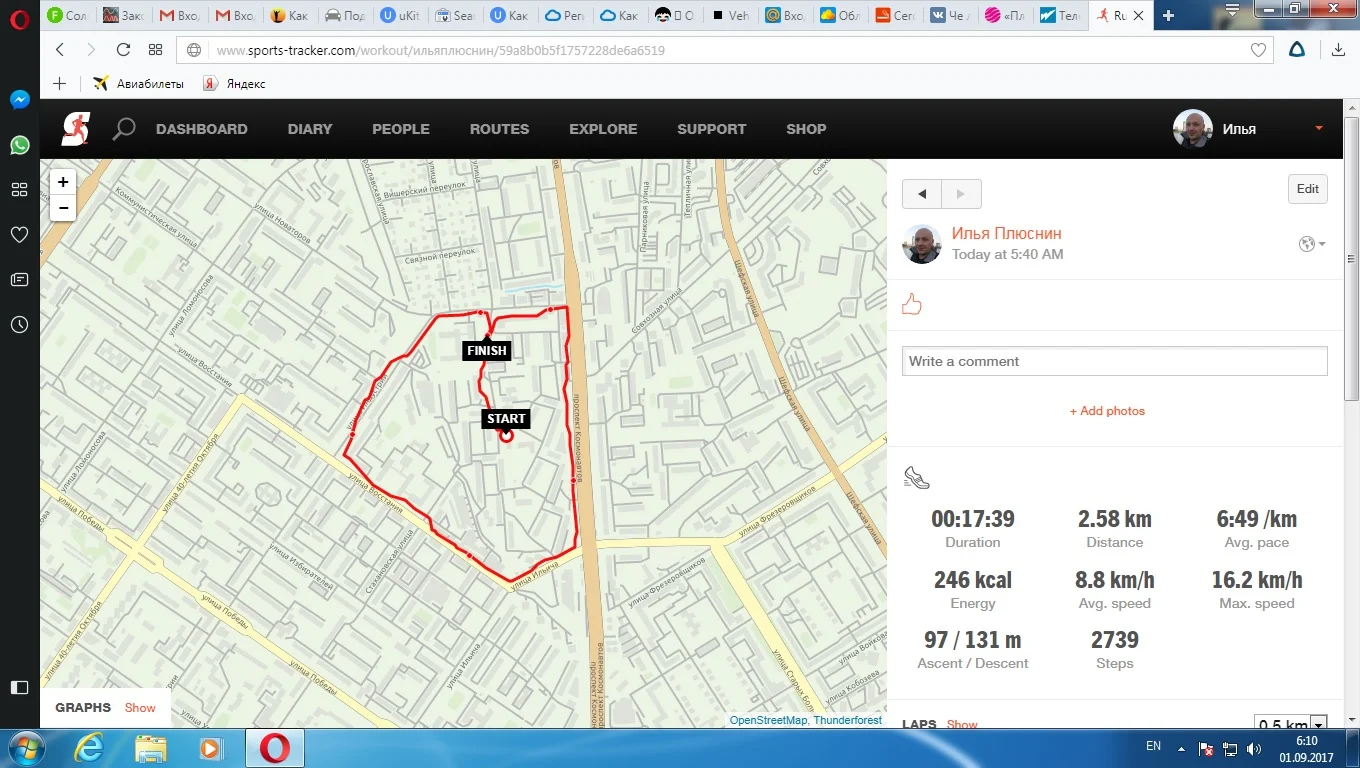This screenshot has width=1360, height=768.
Task: Switch the EN input language indicator
Action: (x=1153, y=747)
